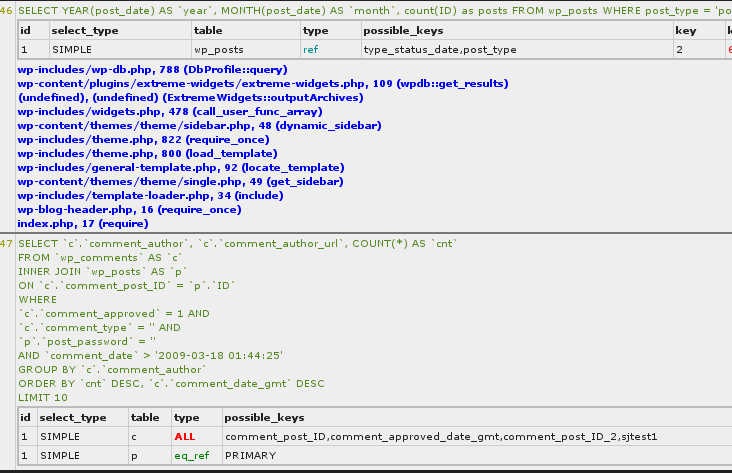This screenshot has height=473, width=732.
Task: Click the ORDER BY `cnt` DESC line
Action: point(171,383)
